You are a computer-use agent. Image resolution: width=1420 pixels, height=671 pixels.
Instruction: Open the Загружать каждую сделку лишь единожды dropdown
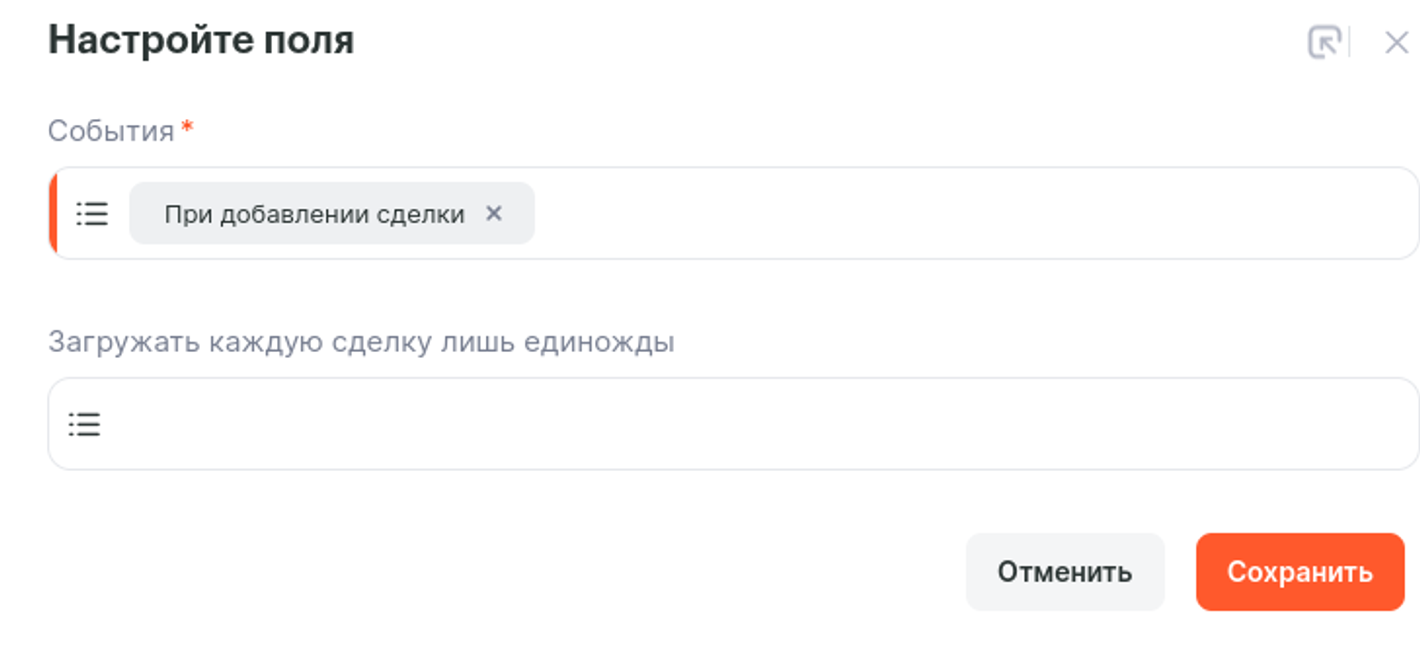[740, 424]
